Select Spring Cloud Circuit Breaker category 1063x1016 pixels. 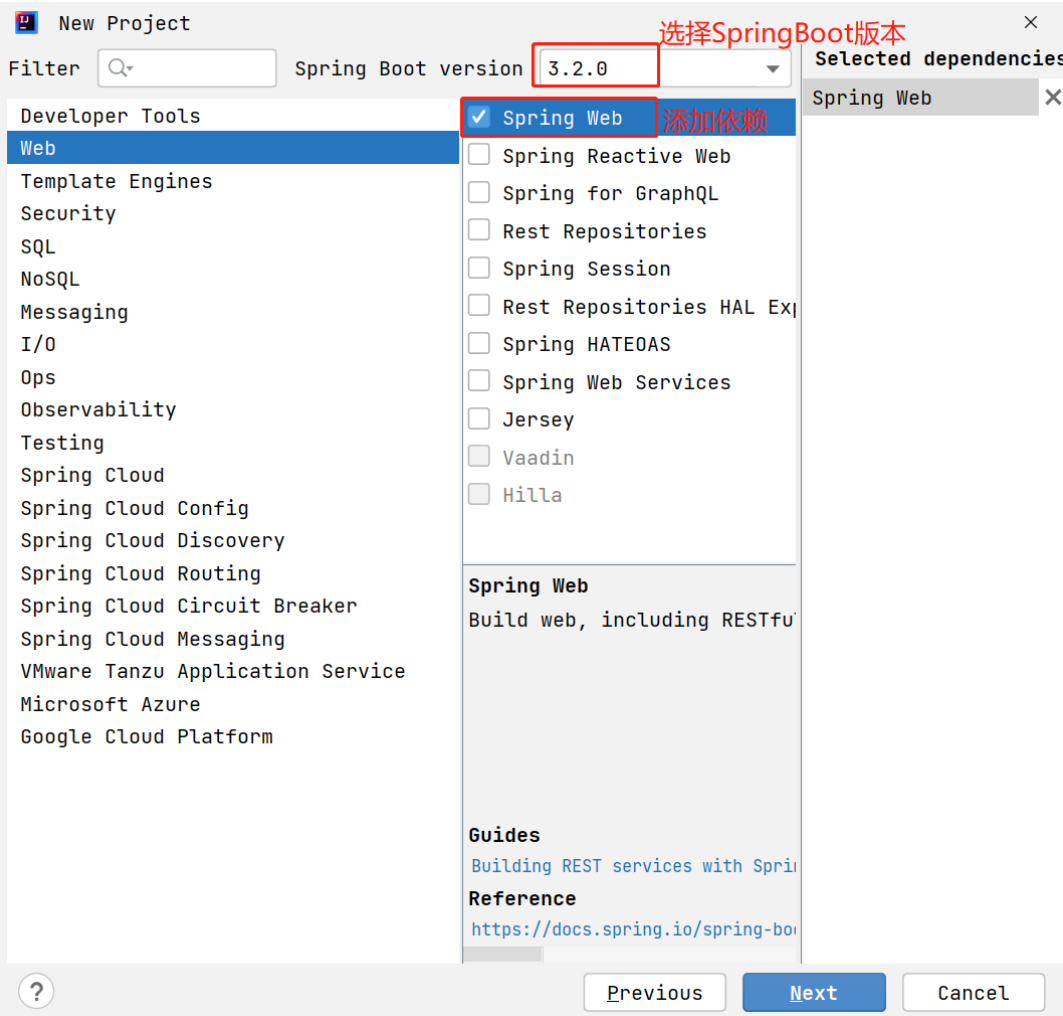[x=233, y=606]
